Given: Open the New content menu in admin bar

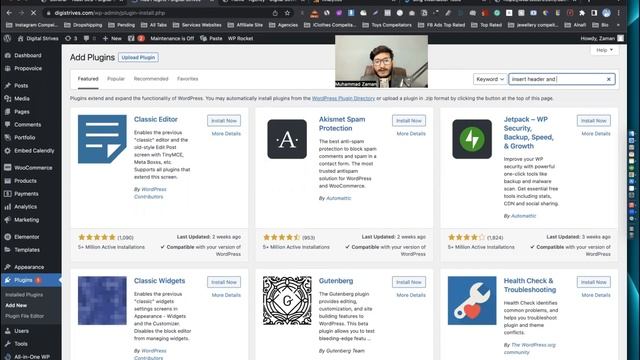Looking at the screenshot, I should pyautogui.click(x=112, y=38).
